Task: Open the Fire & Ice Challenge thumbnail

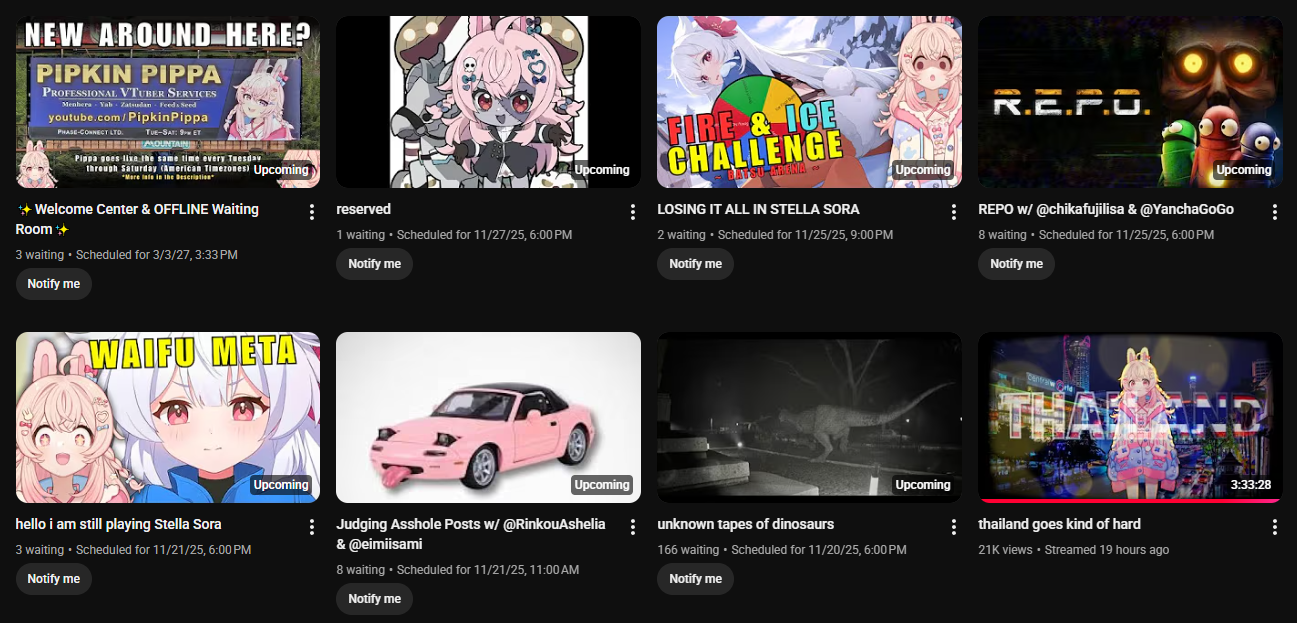Action: pos(809,102)
